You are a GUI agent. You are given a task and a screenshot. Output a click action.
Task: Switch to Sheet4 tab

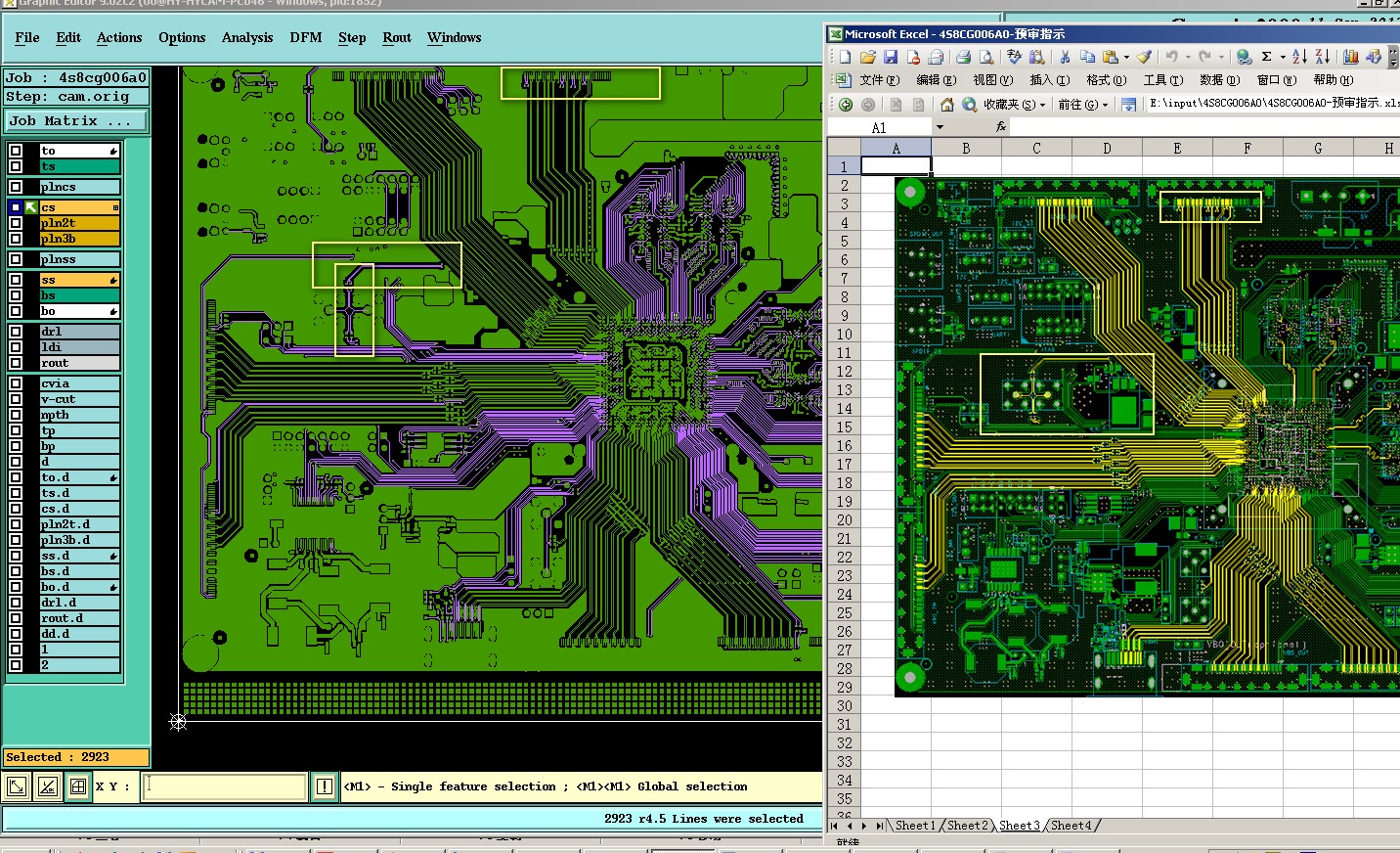pos(1071,826)
